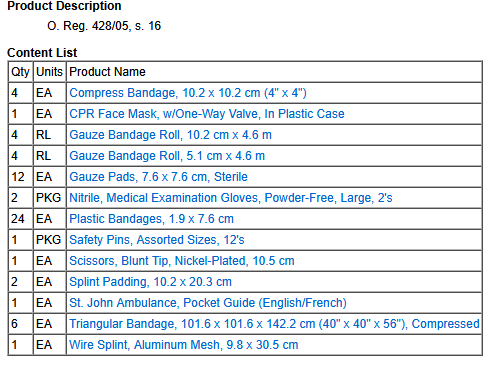
Task: Open Plastic Bandages 1.9 x 7.6 link
Action: coord(151,219)
